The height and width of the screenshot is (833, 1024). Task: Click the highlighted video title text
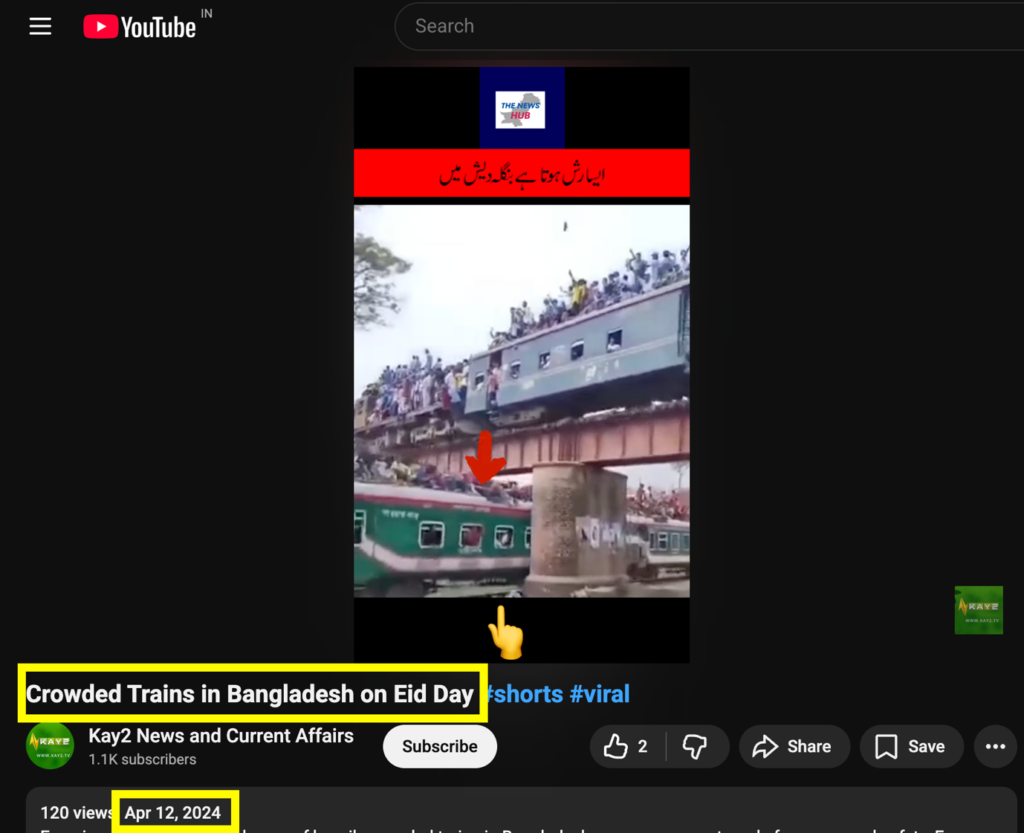coord(250,694)
